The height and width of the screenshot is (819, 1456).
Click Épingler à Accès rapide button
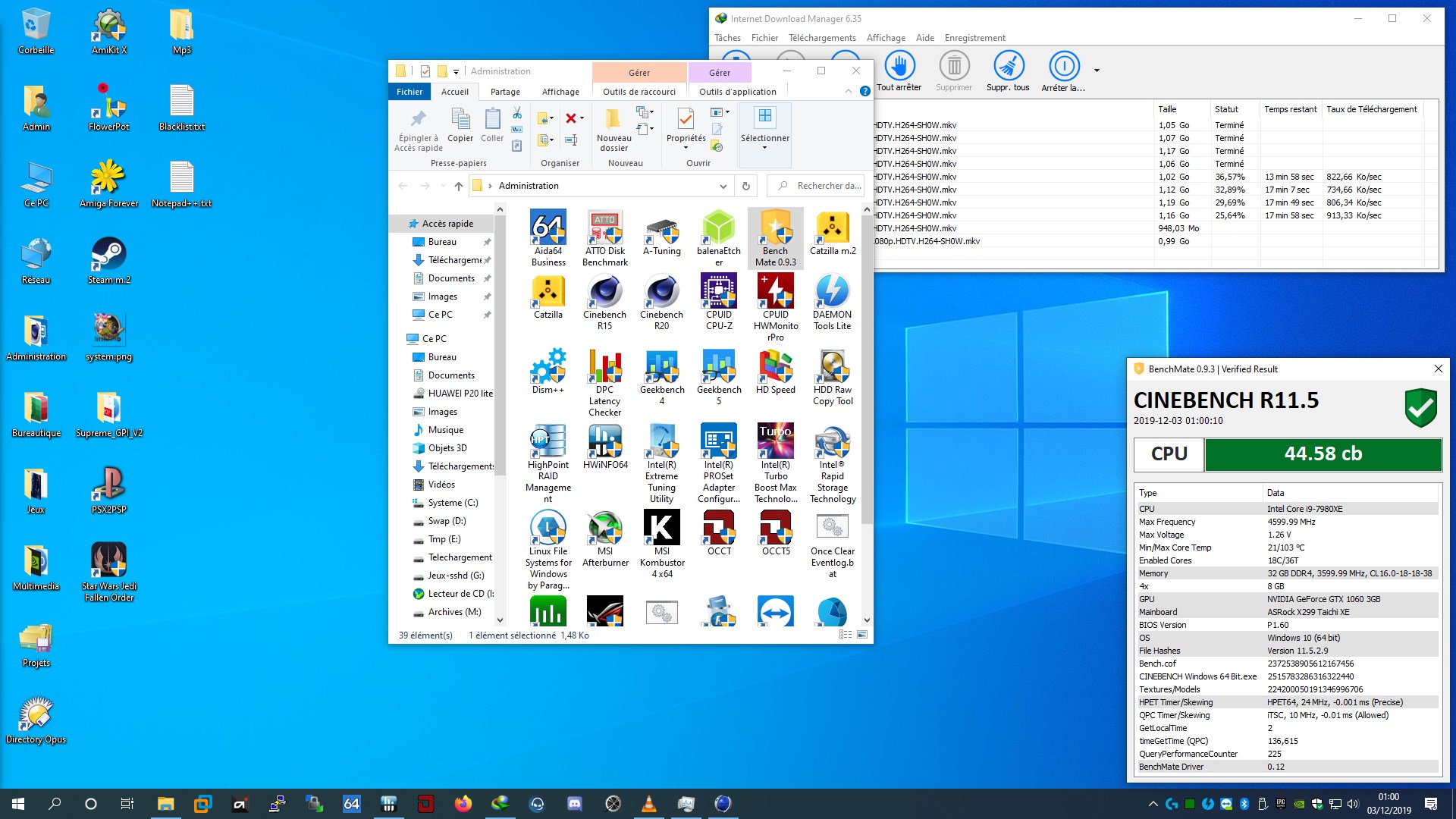tap(418, 130)
